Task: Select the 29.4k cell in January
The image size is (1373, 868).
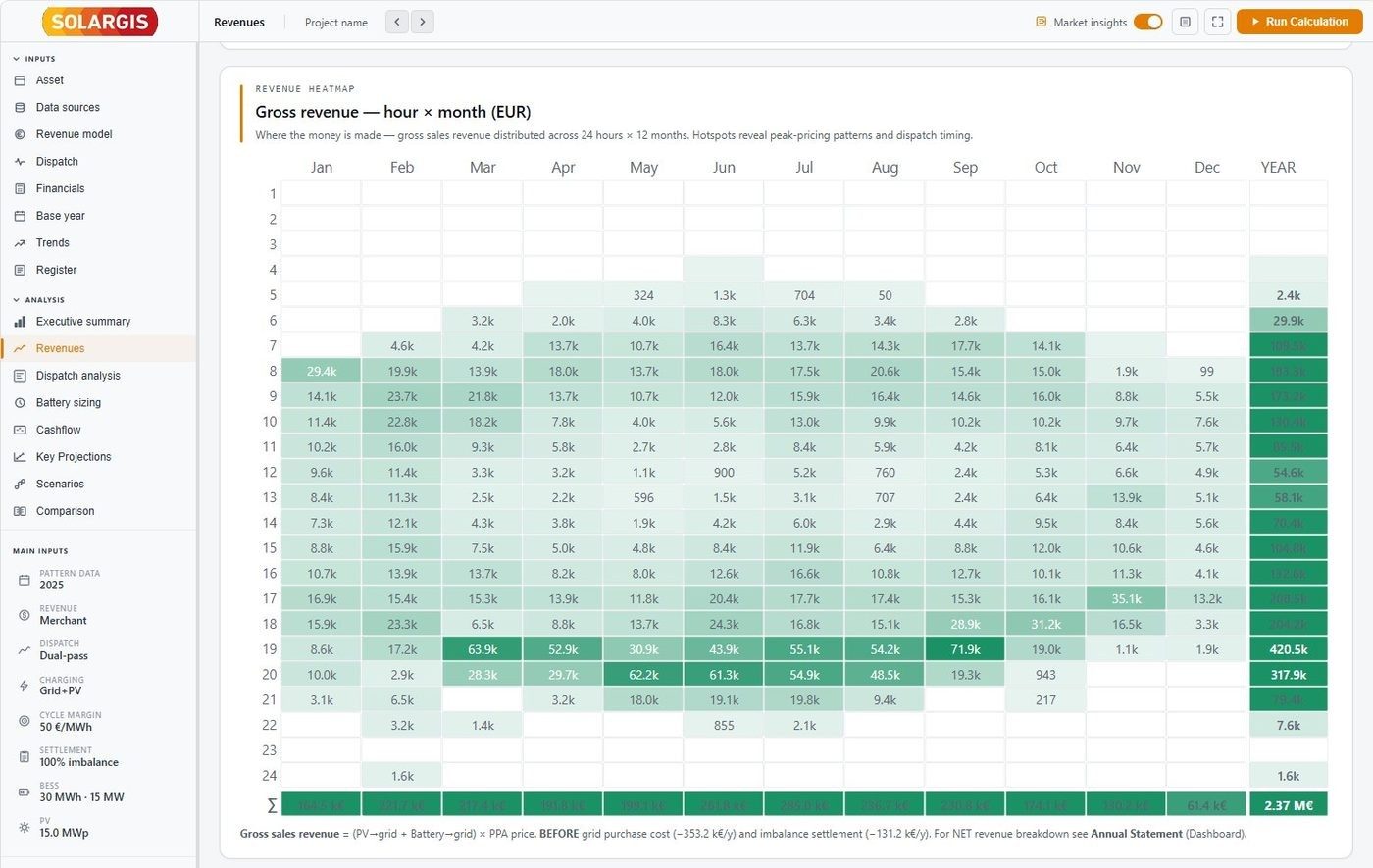Action: 322,371
